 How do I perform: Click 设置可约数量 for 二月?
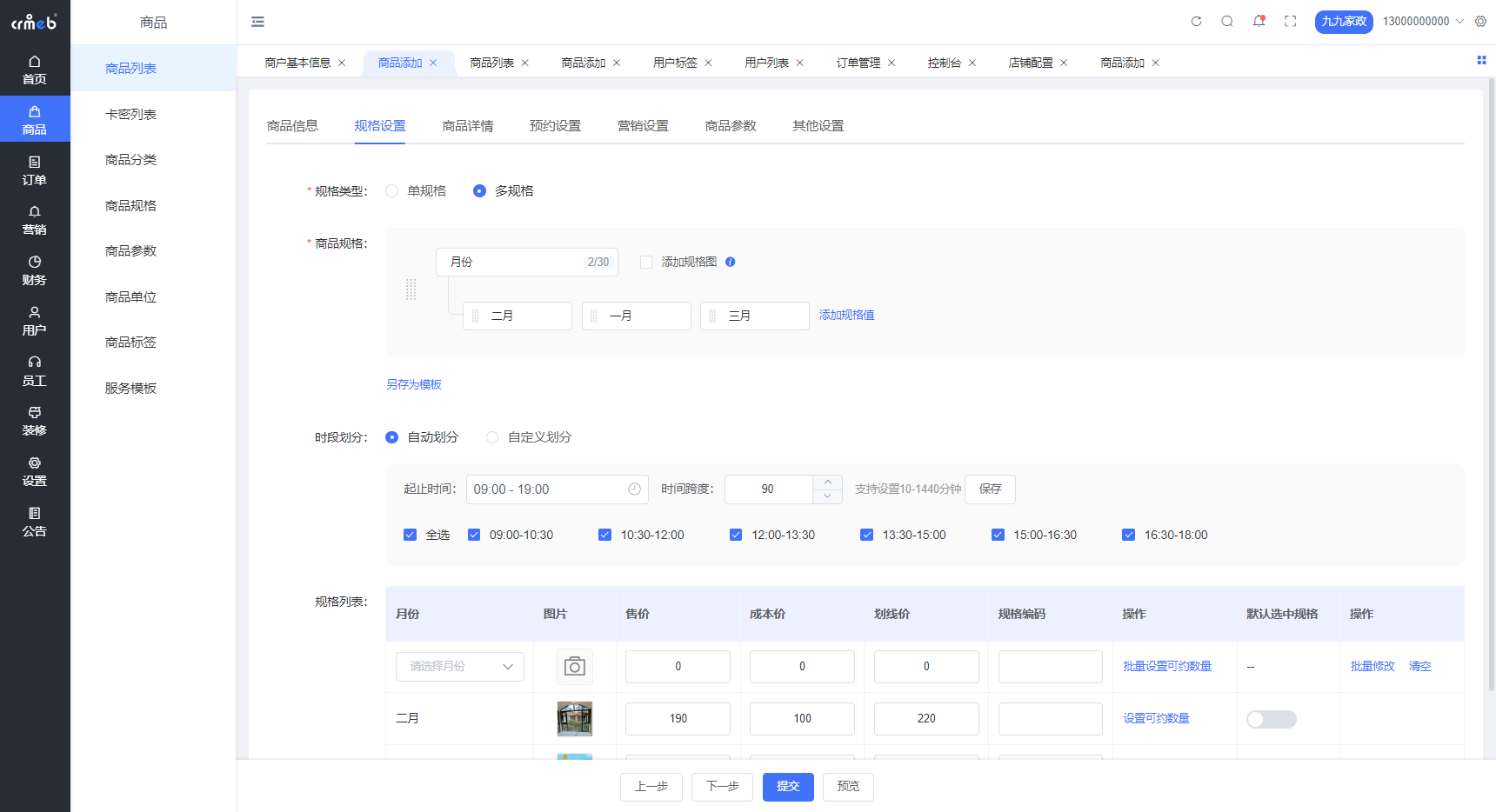(x=1156, y=719)
